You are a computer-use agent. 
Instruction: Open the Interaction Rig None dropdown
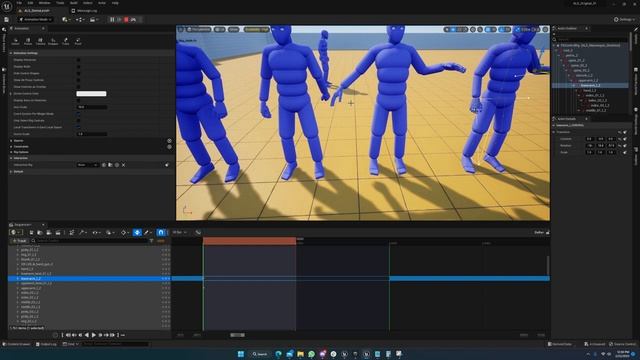[87, 165]
